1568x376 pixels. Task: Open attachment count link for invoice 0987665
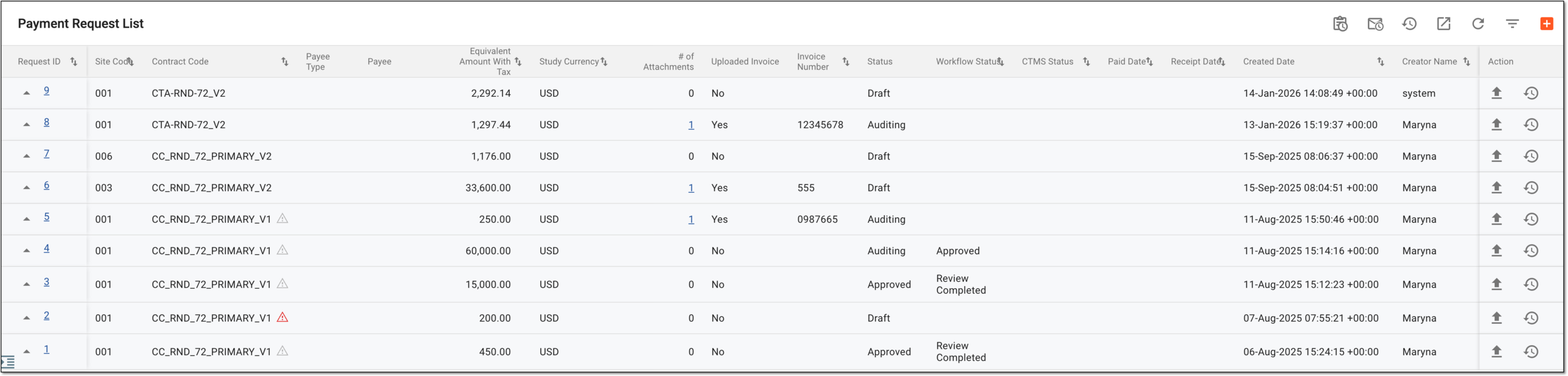691,219
